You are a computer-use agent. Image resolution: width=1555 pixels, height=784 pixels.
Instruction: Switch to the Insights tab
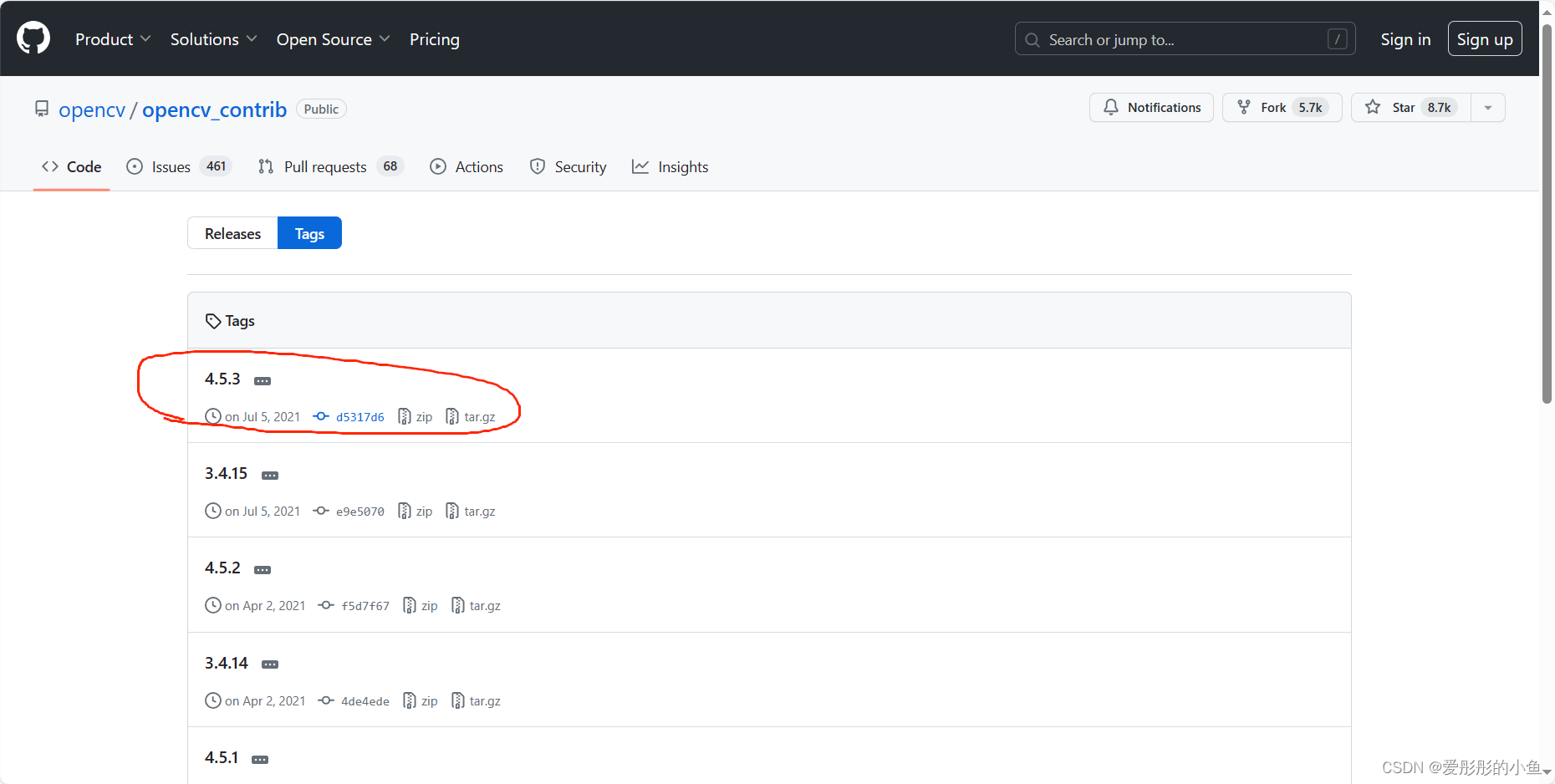670,167
